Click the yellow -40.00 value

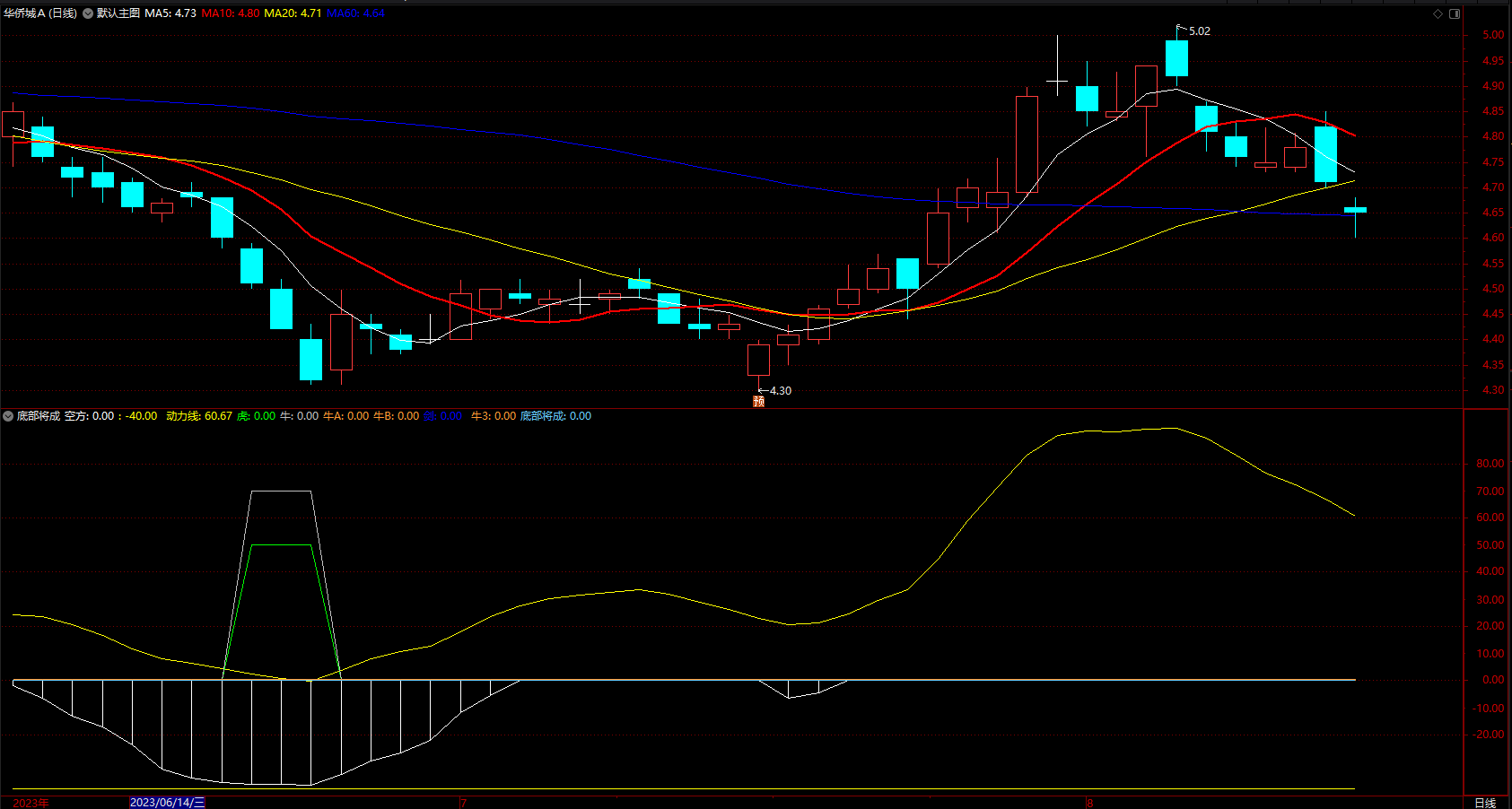pos(141,416)
